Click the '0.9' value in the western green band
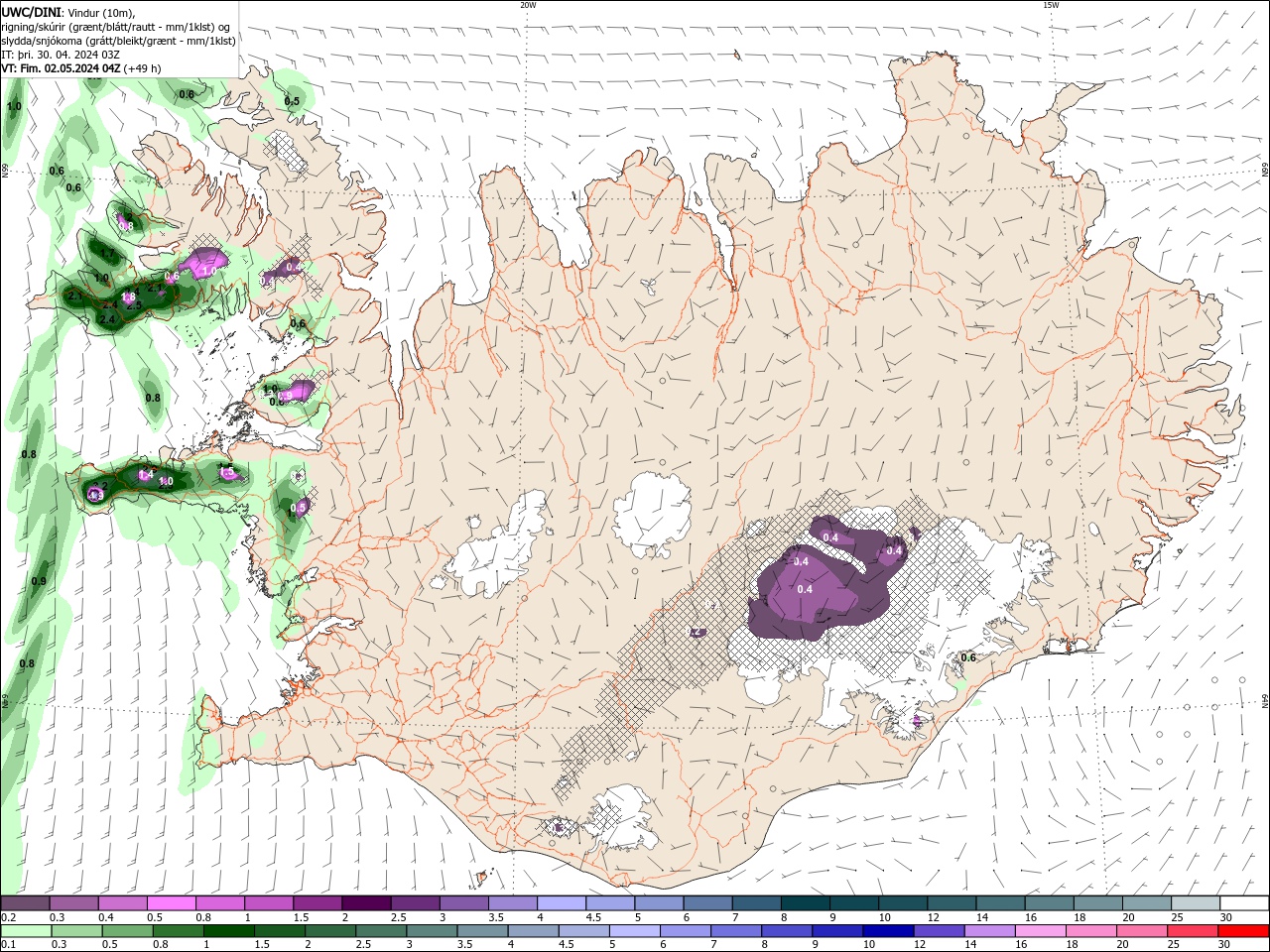 39,581
